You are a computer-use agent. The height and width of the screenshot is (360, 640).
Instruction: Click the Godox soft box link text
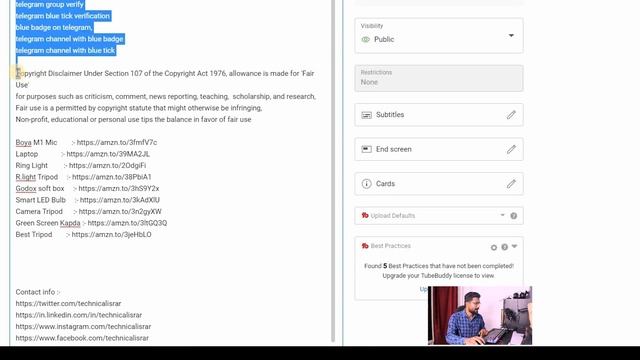tap(119, 189)
